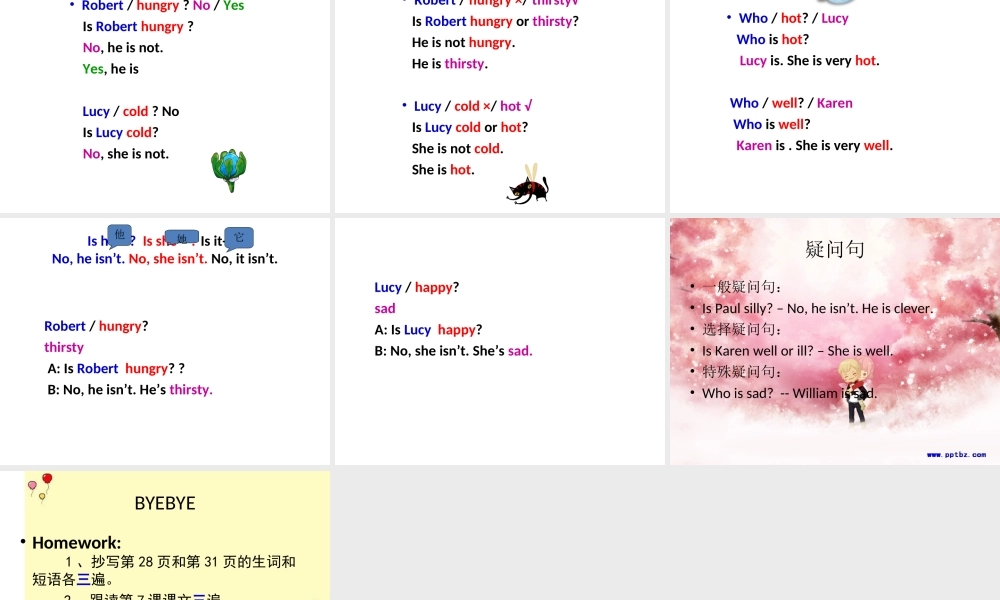
Task: Click 'Karen is . She is very well.' line
Action: pos(814,145)
